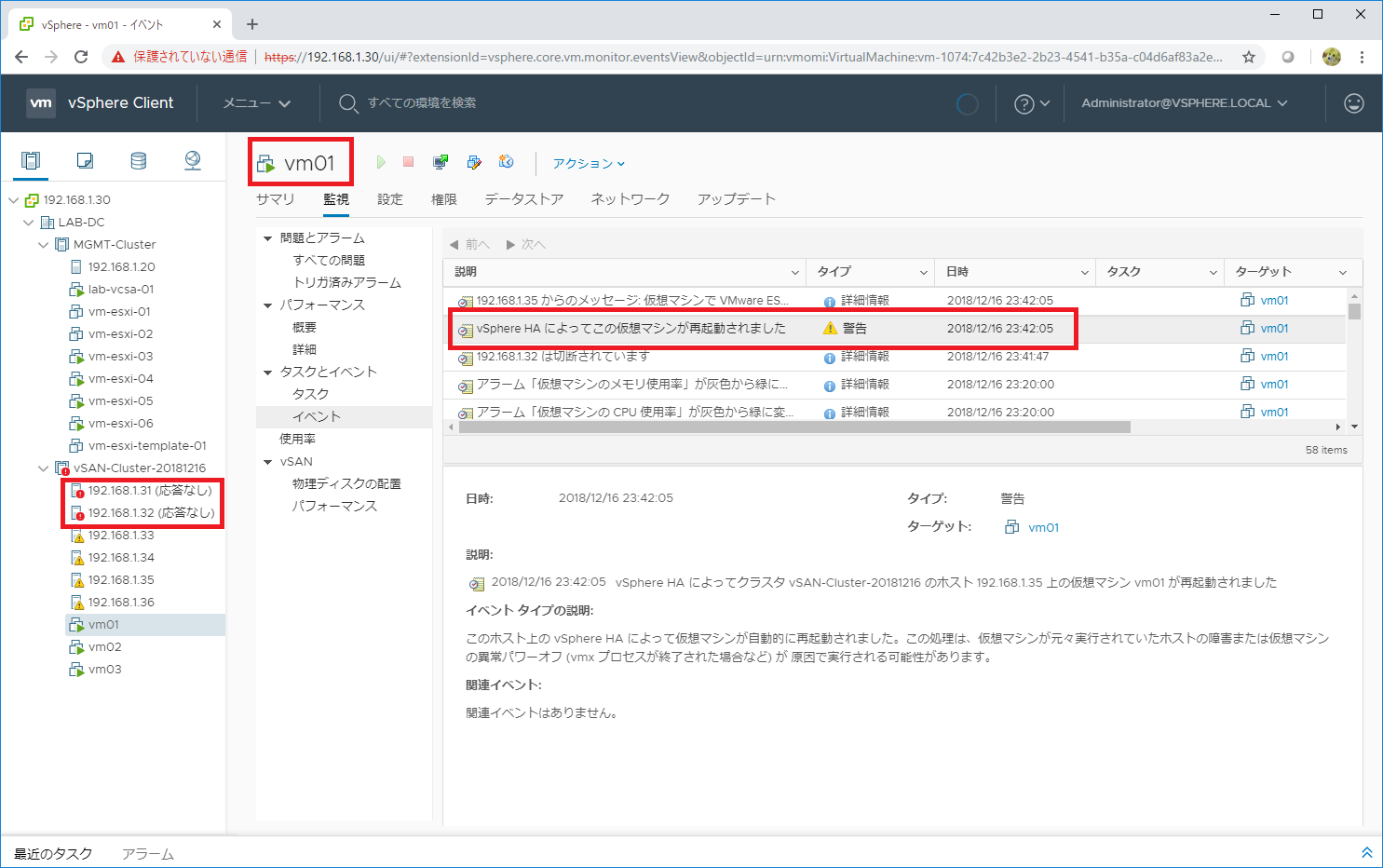The image size is (1383, 868).
Task: Collapse the パフォーマンス section
Action: 268,305
